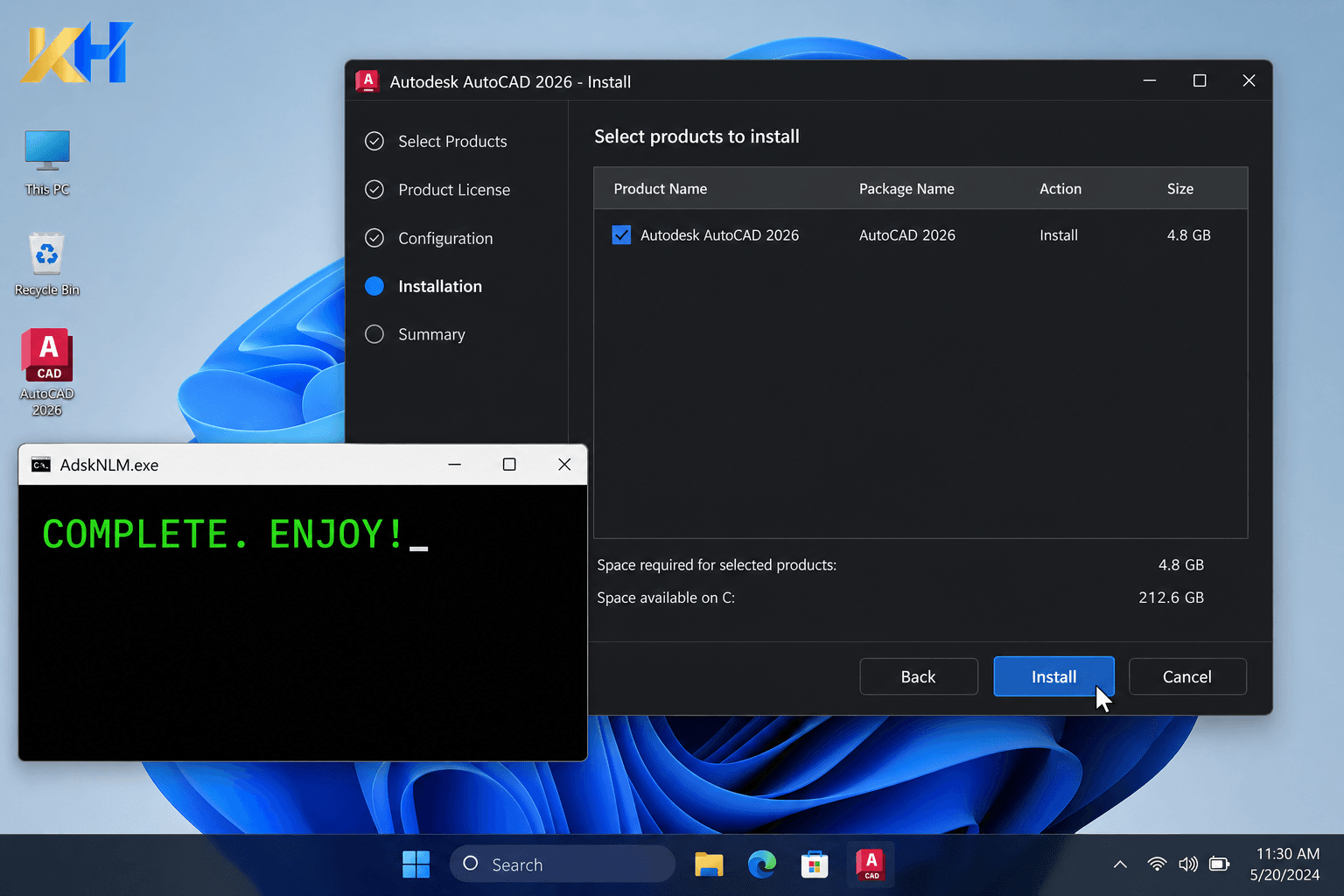Minimize the AutoCAD installer window

click(x=1150, y=80)
